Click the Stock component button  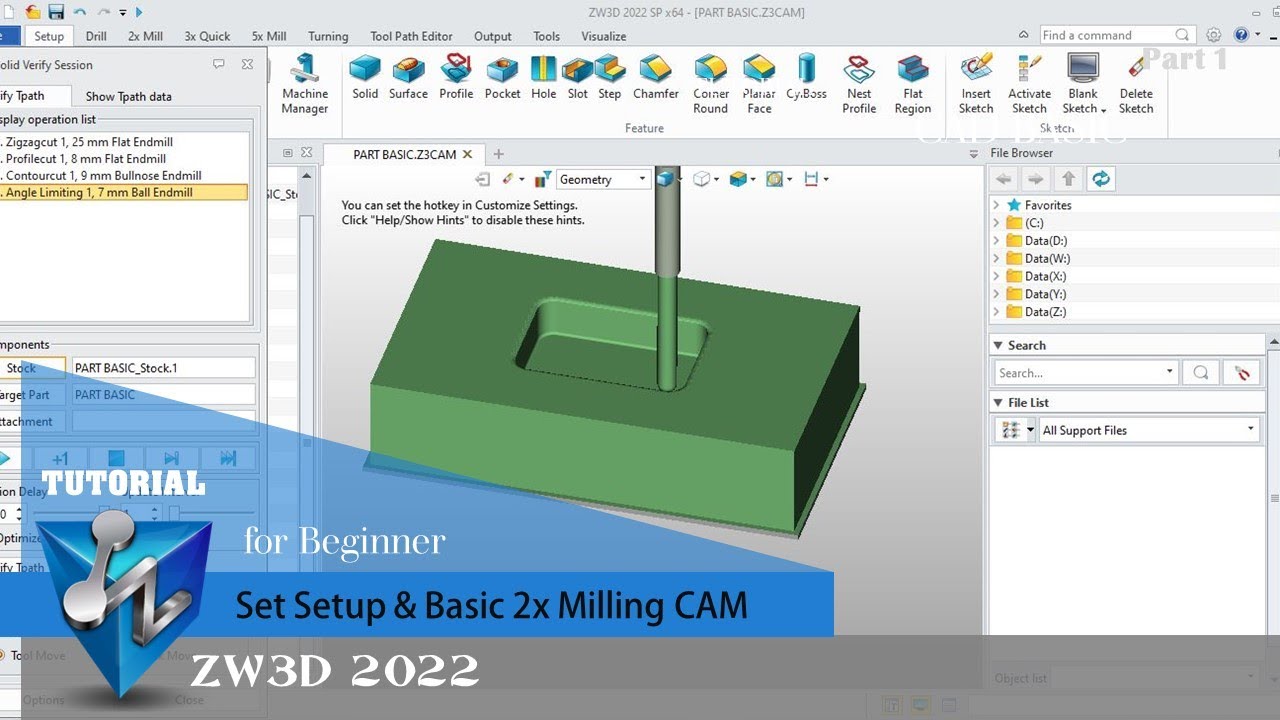tap(32, 368)
